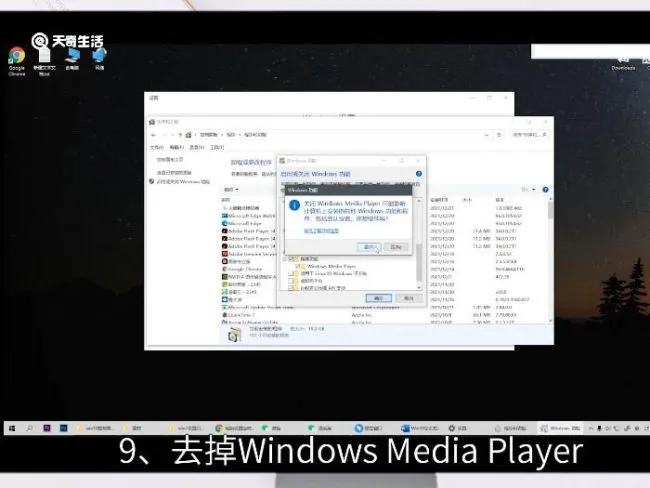
Task: Click the Adobe Genuine Service program icon
Action: click(224, 254)
